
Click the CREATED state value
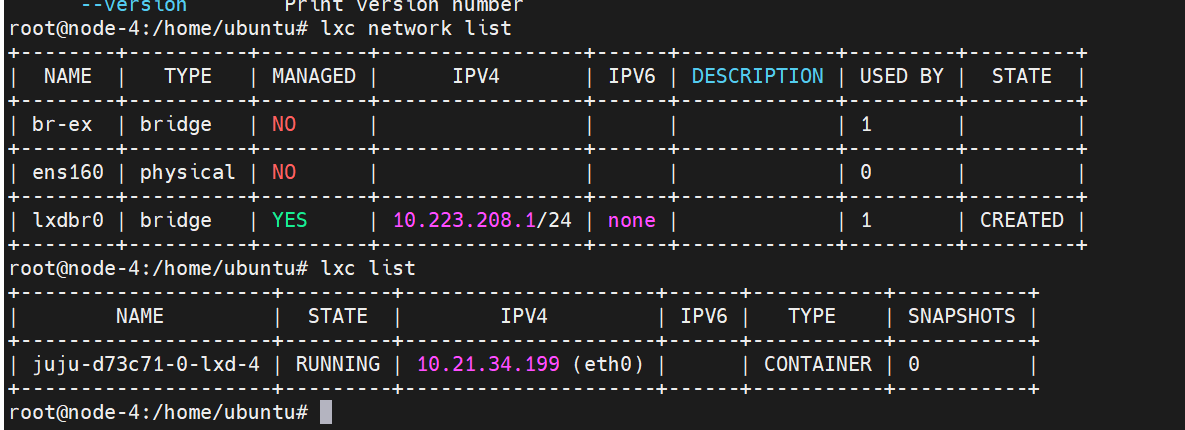point(1021,220)
